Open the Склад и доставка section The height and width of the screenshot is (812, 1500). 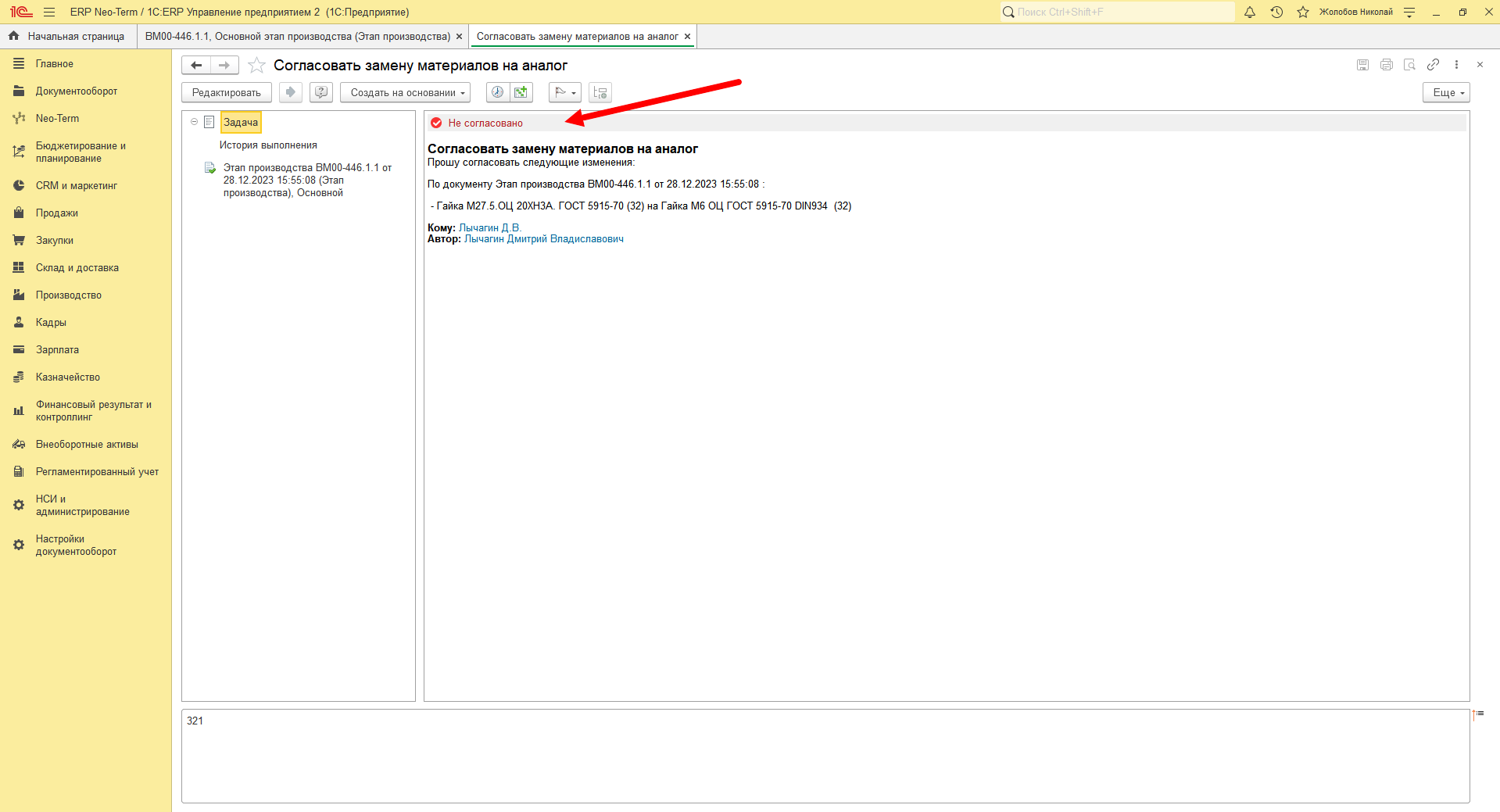[x=77, y=268]
